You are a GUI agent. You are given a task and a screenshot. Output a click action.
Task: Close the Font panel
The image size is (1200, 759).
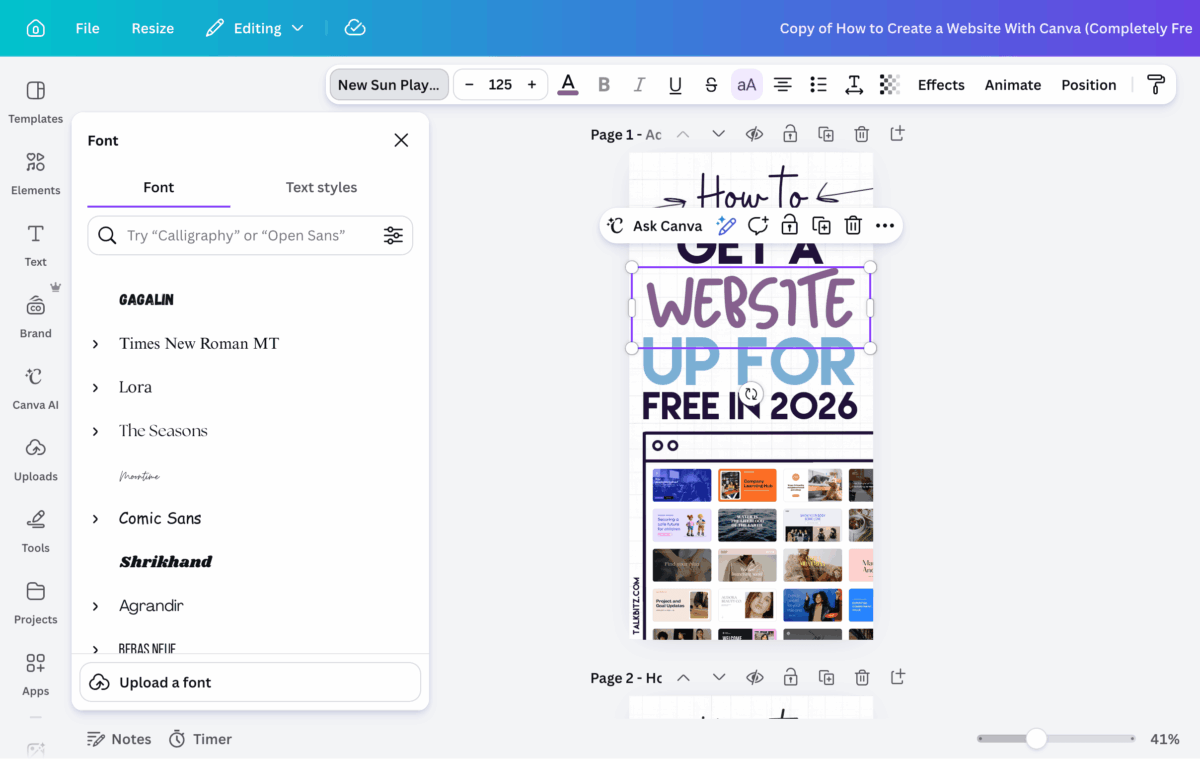coord(401,140)
